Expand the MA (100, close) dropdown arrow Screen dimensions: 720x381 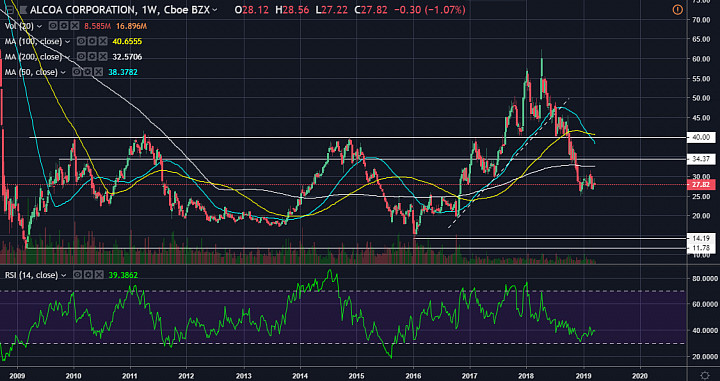(x=68, y=42)
